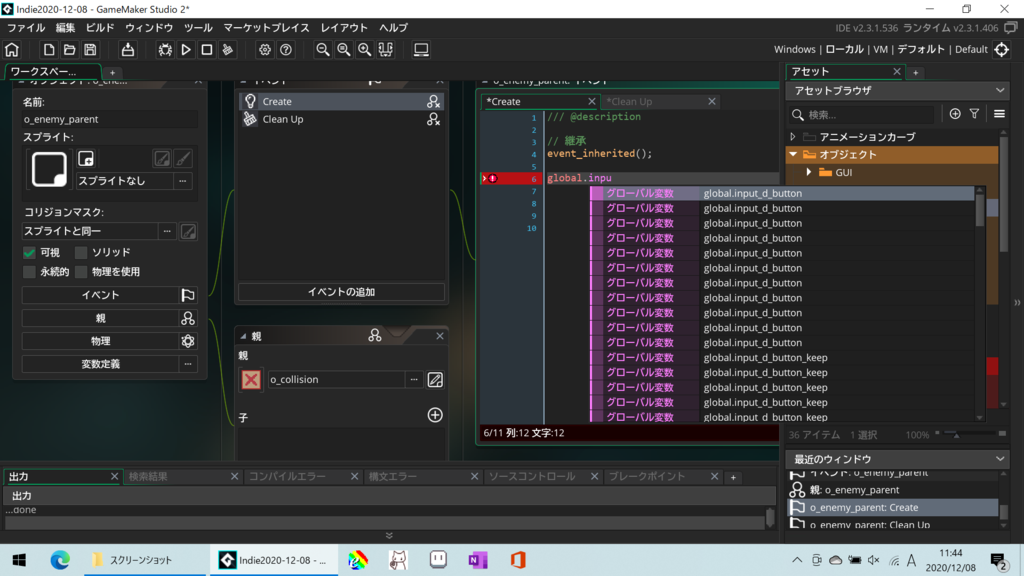This screenshot has width=1024, height=576.
Task: Open Game Options gear in the toolbar
Action: tap(265, 49)
